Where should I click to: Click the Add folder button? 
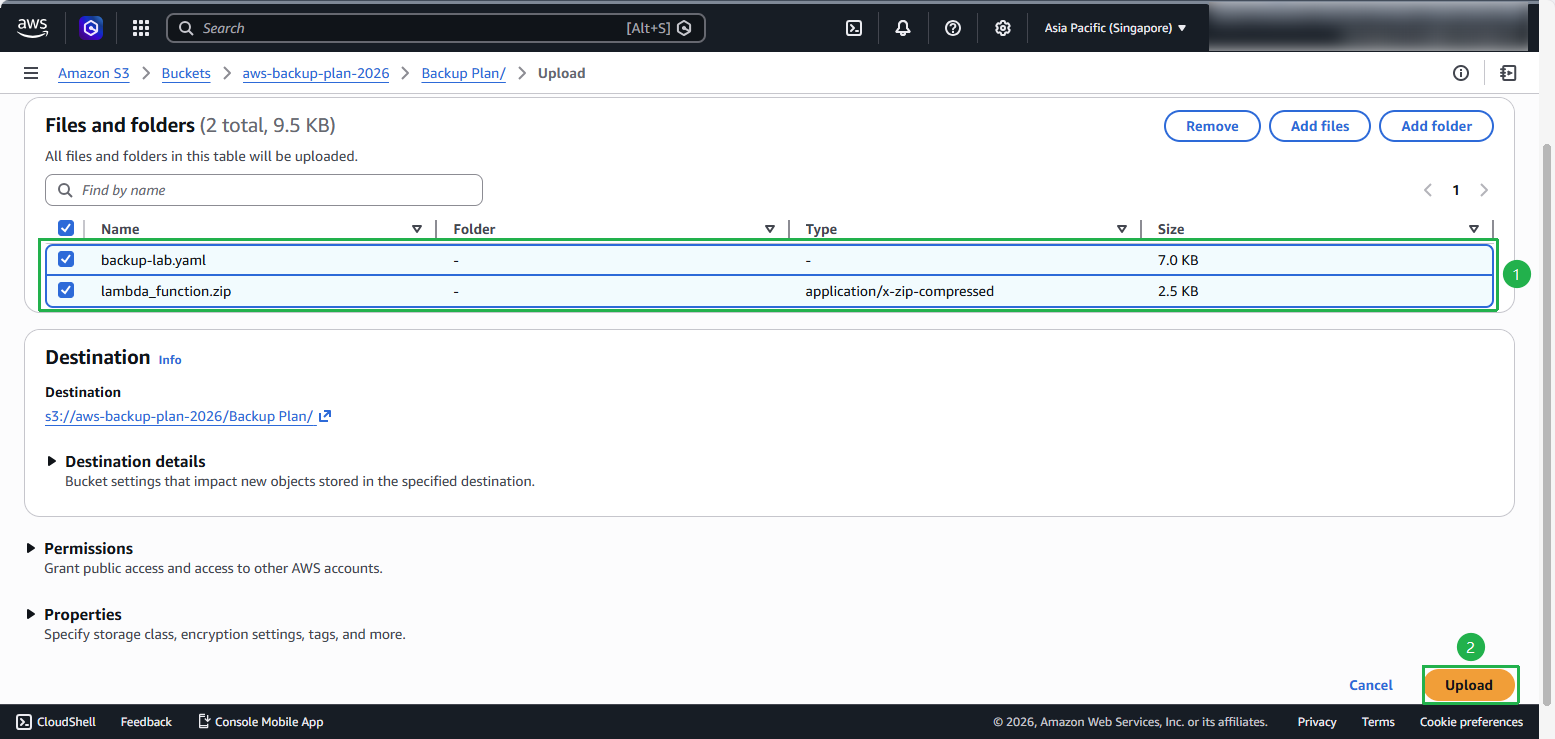pyautogui.click(x=1436, y=126)
